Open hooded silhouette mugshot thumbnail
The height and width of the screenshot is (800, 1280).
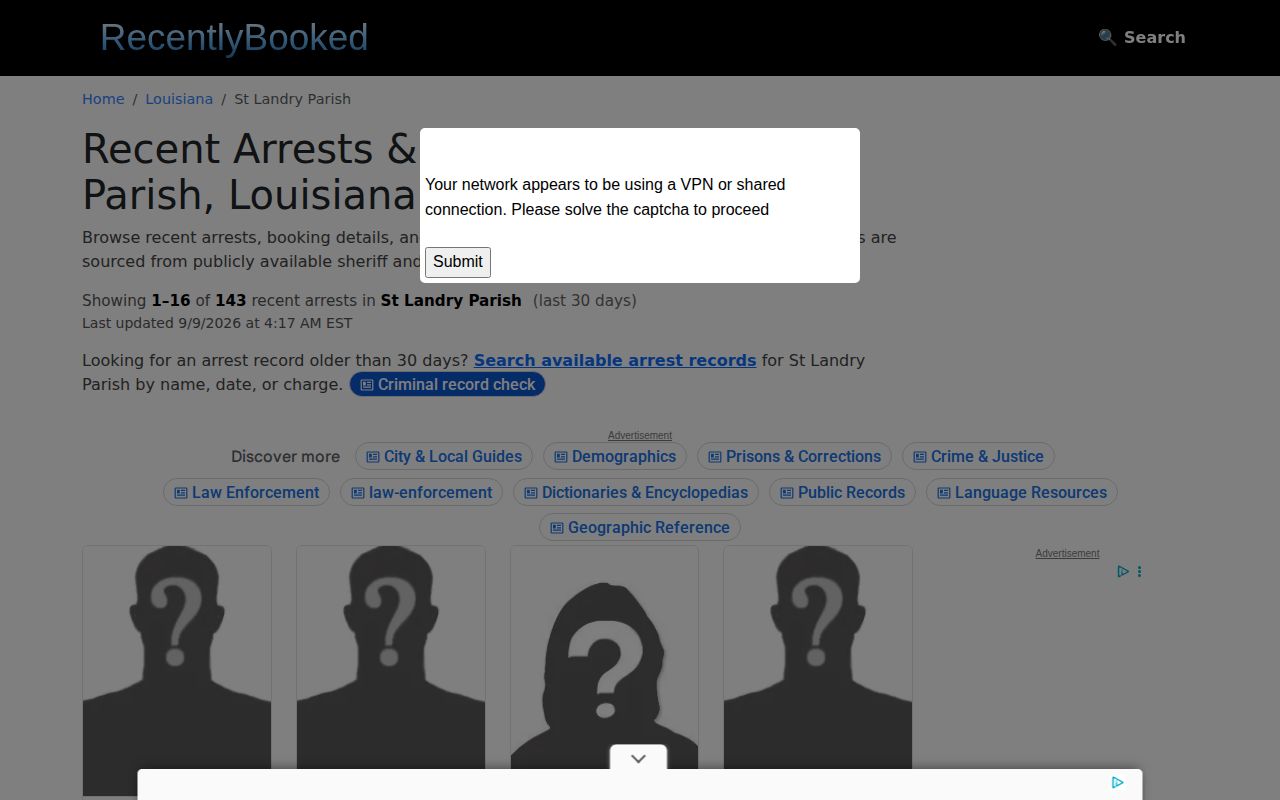[x=604, y=671]
